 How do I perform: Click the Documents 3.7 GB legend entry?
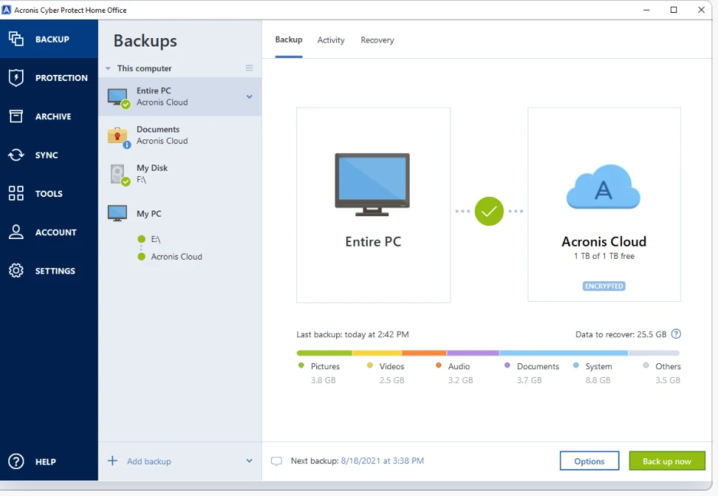pos(532,373)
